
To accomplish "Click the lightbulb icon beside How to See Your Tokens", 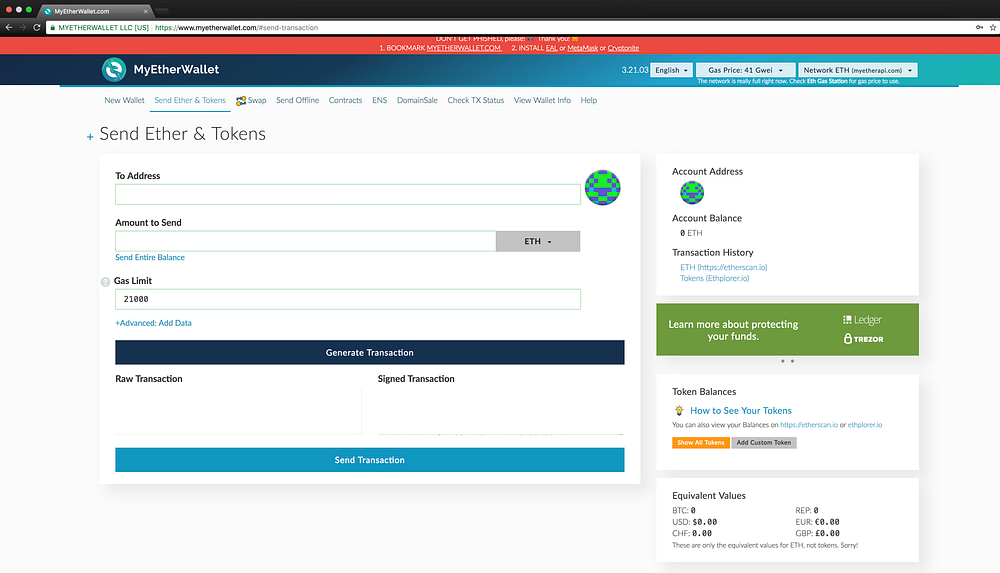I will (x=679, y=410).
